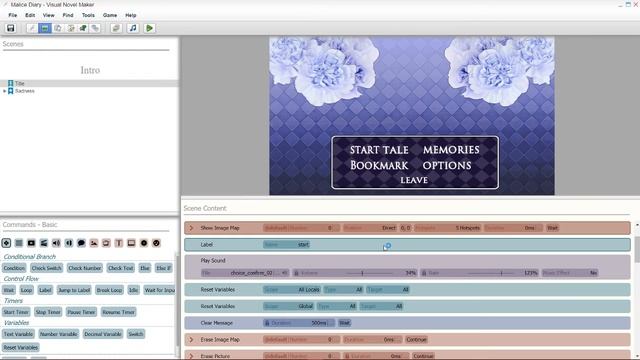Select the black circle command-category icon
Image resolution: width=640 pixels, height=360 pixels.
point(144,243)
